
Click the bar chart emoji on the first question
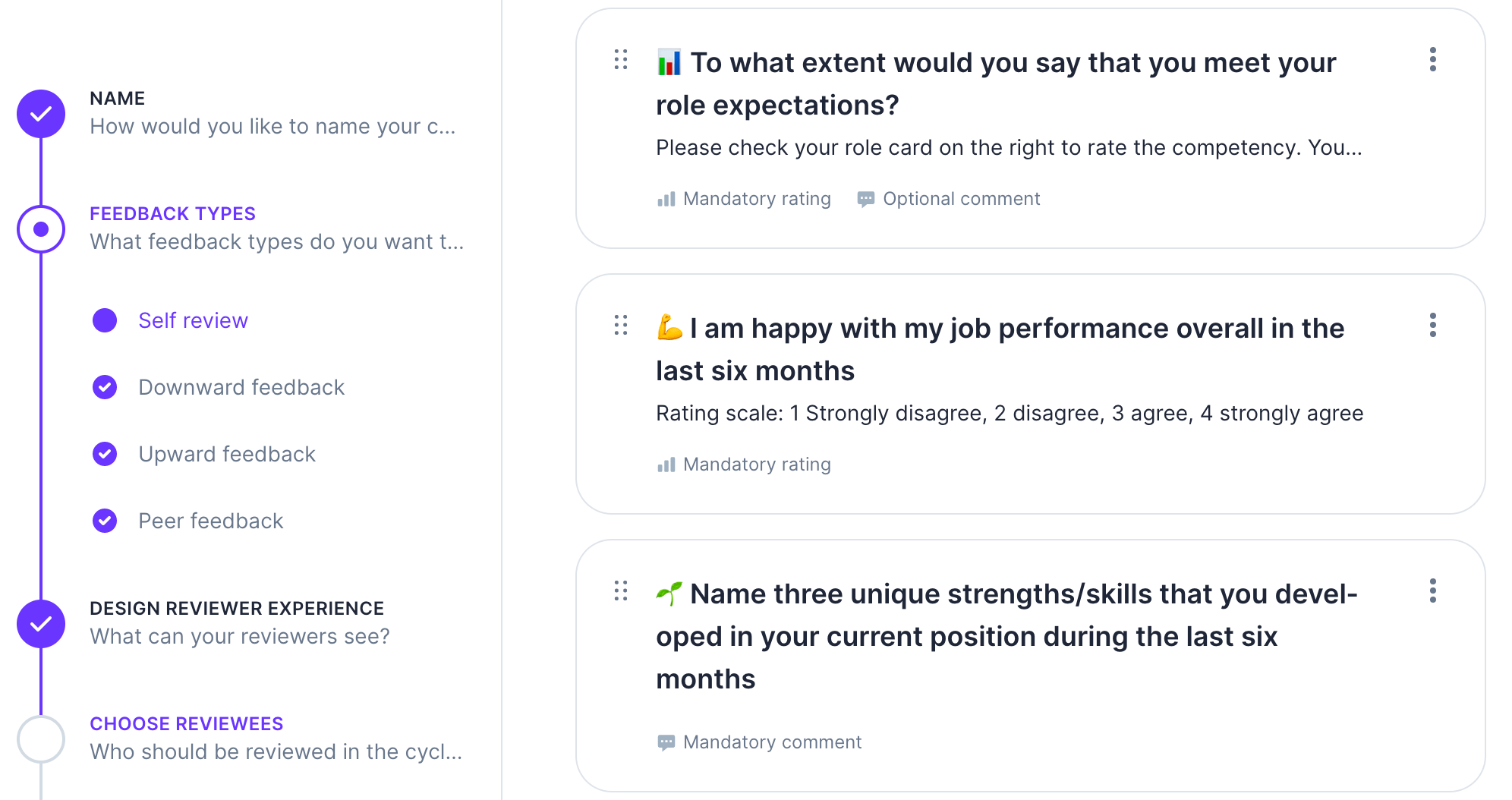pyautogui.click(x=668, y=62)
